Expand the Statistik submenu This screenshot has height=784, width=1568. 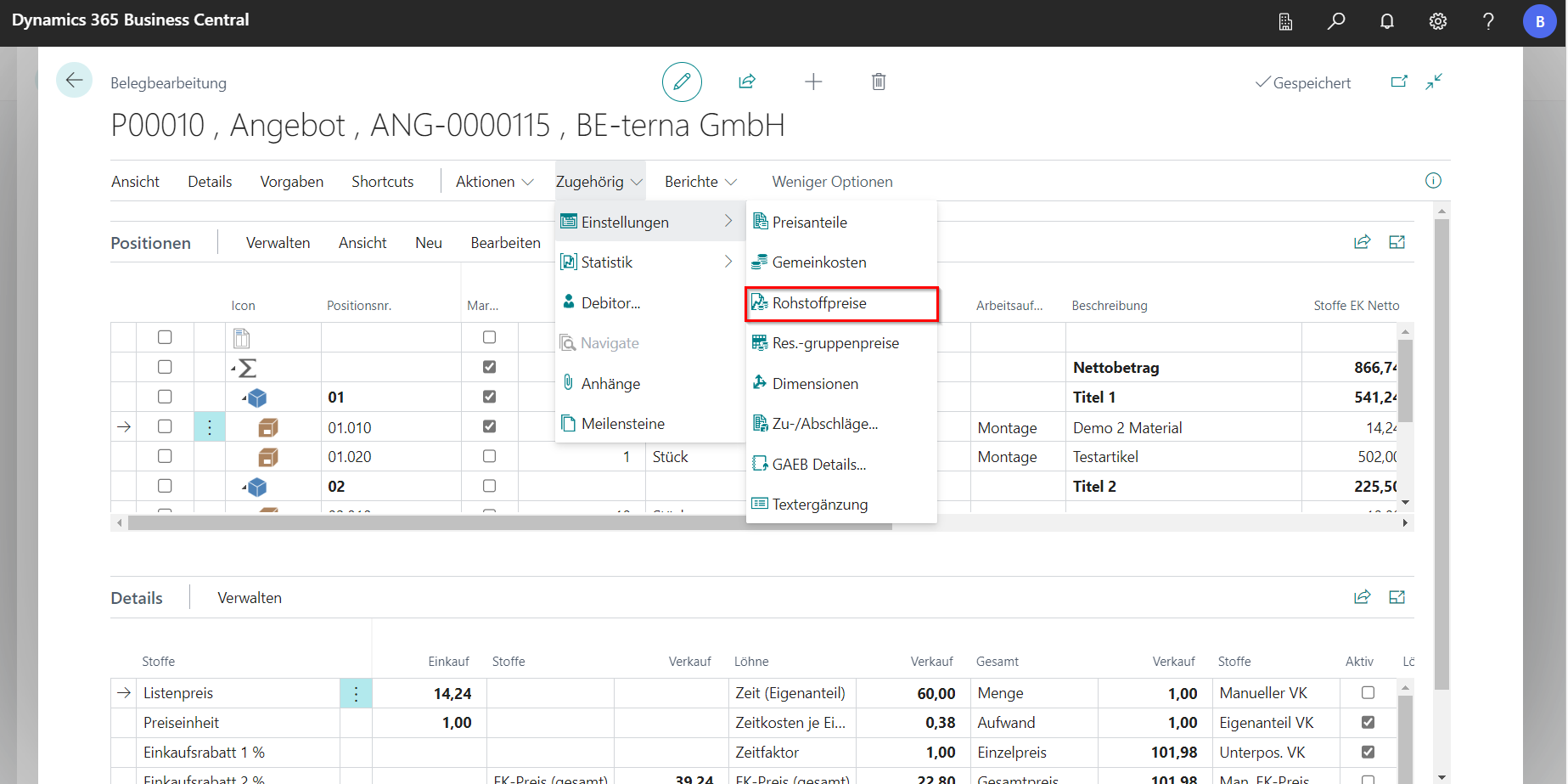tap(645, 262)
